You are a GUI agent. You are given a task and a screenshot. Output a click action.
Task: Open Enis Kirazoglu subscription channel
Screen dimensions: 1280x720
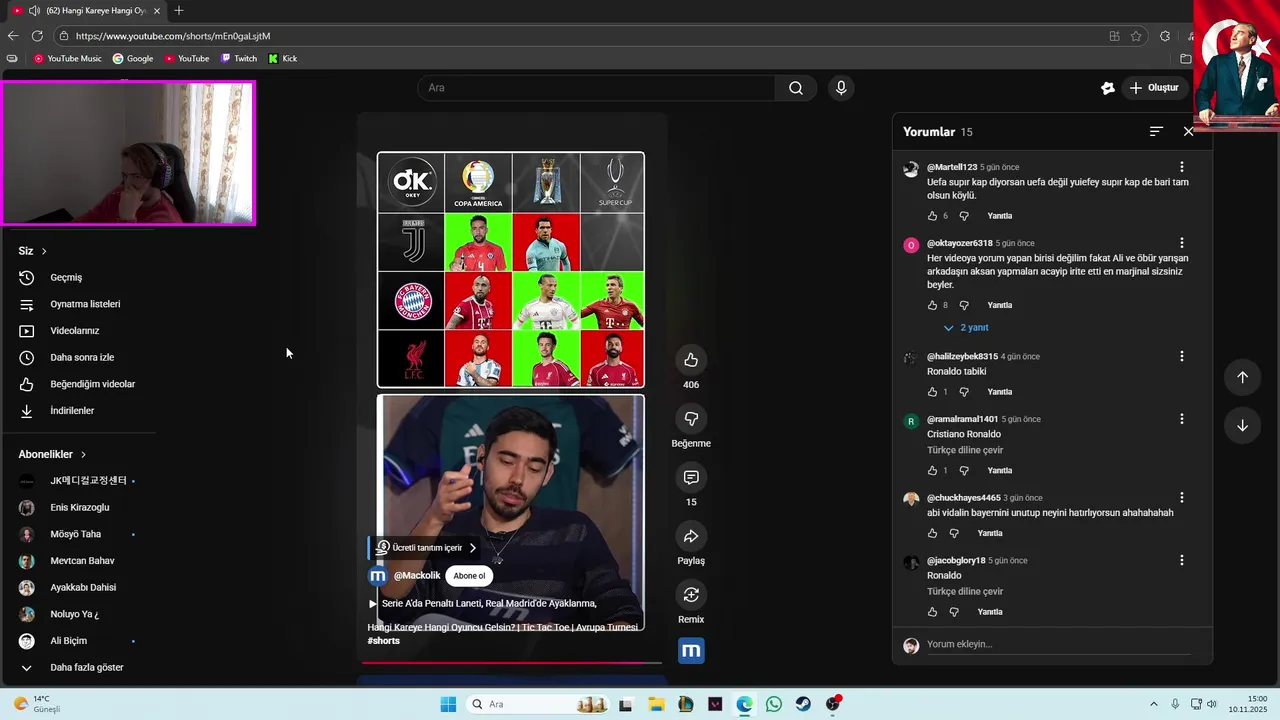[78, 507]
